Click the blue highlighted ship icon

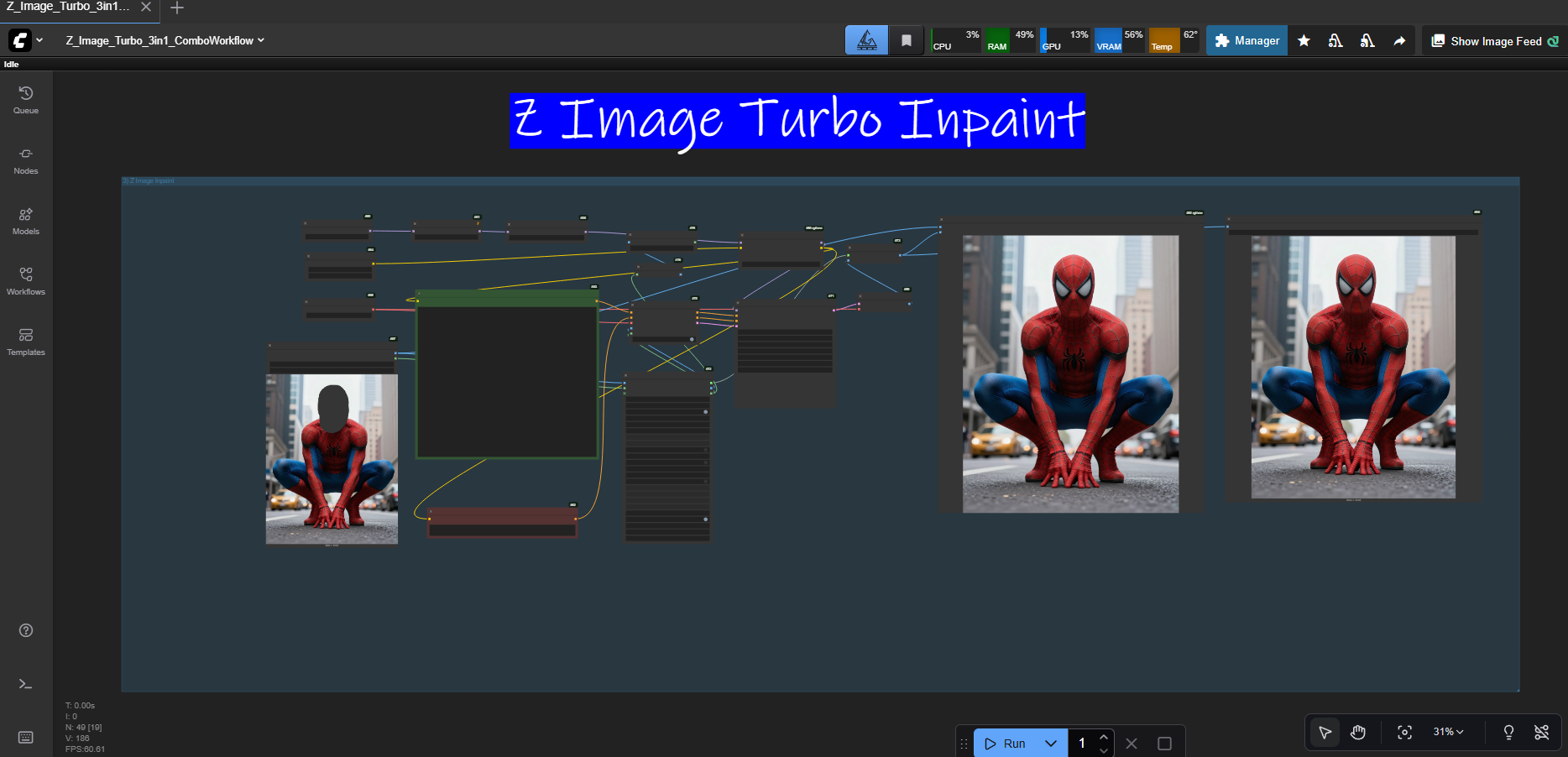[x=866, y=40]
